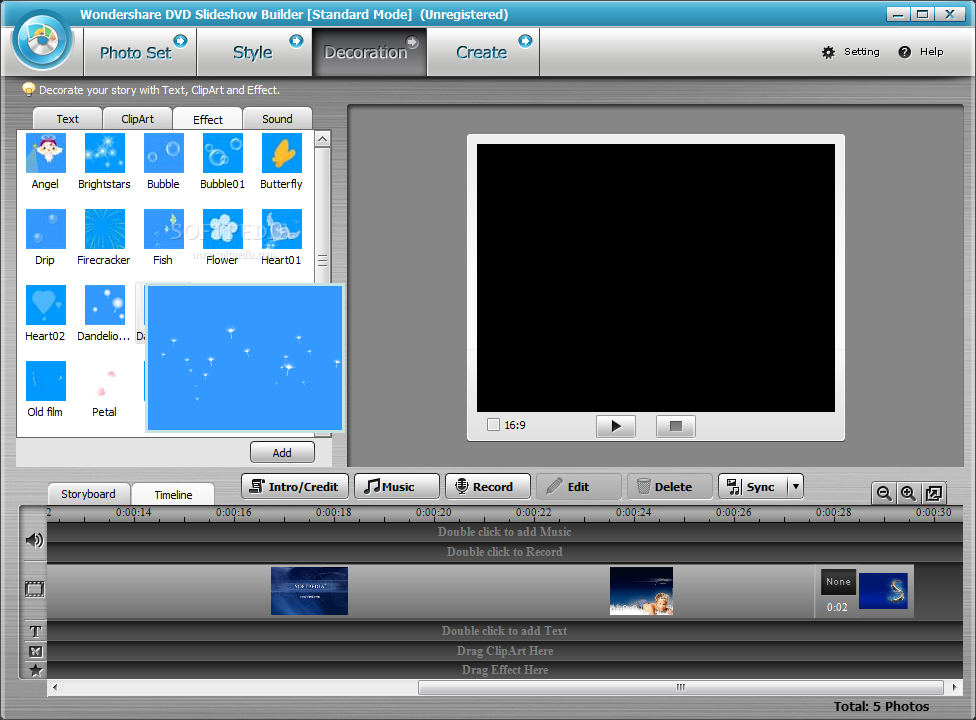Image resolution: width=976 pixels, height=720 pixels.
Task: Select the dark blue Softpedia slide thumbnail
Action: click(309, 591)
